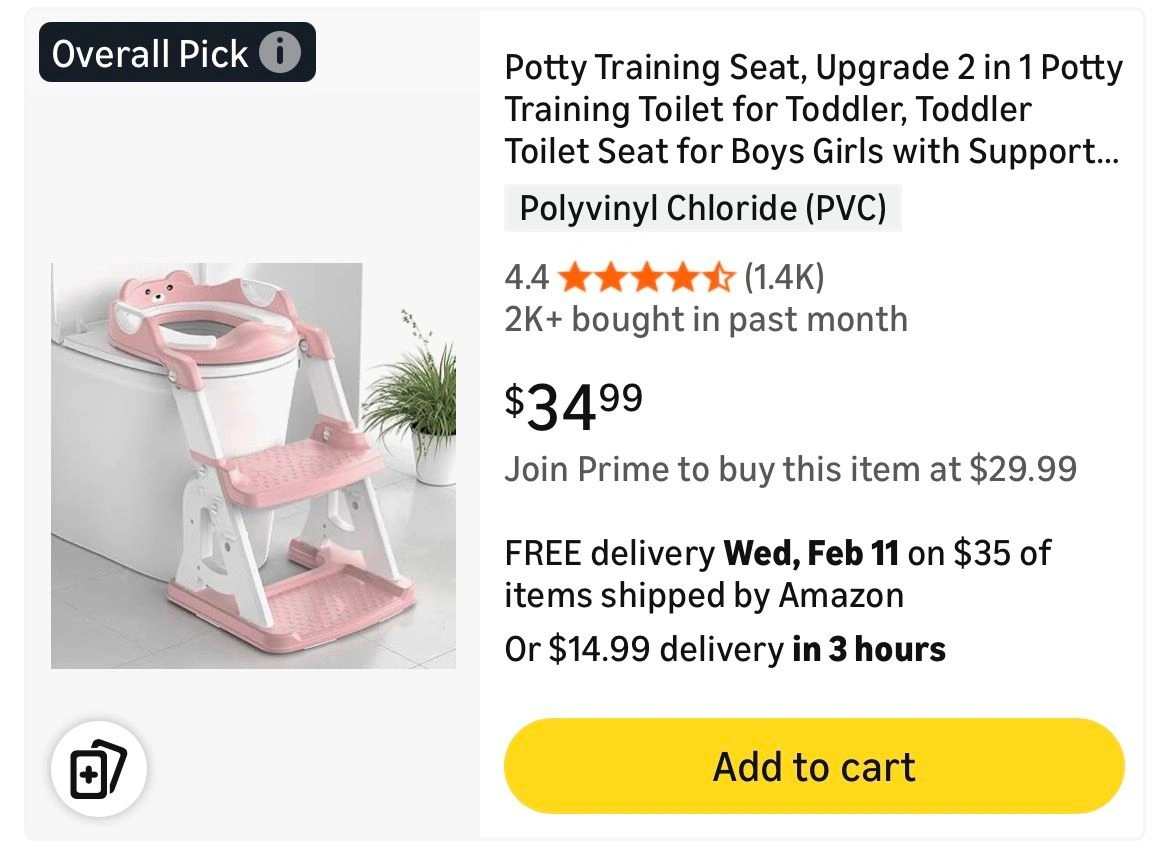This screenshot has width=1170, height=854.
Task: Click the Wed, Feb 11 delivery date
Action: [811, 553]
